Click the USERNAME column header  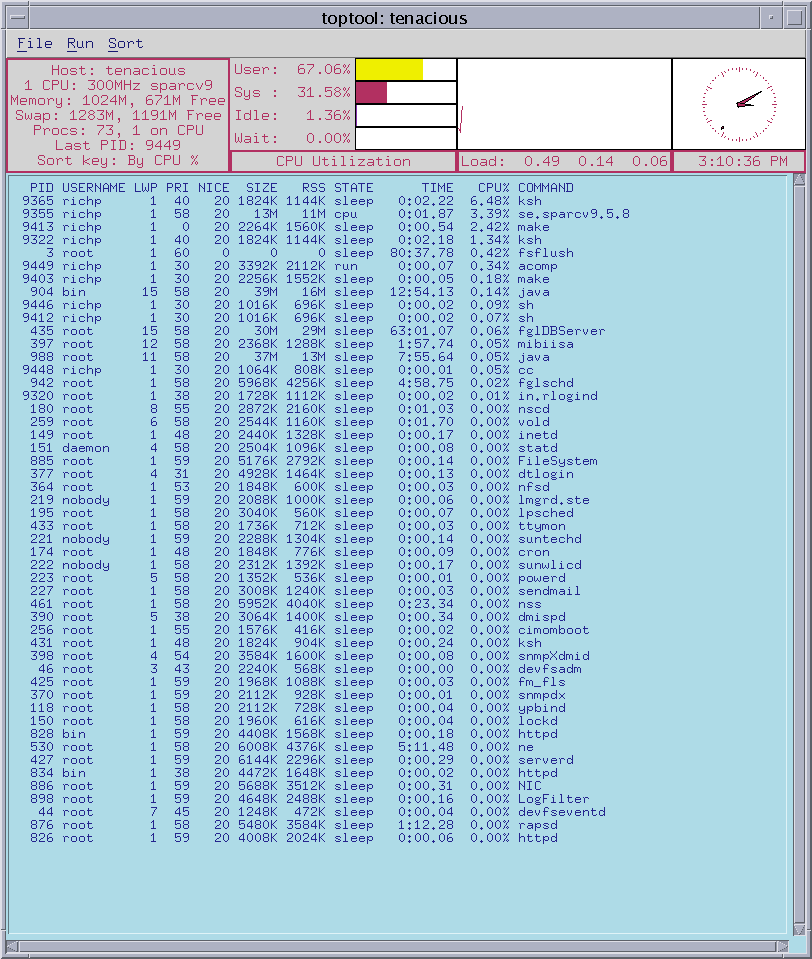(x=94, y=188)
